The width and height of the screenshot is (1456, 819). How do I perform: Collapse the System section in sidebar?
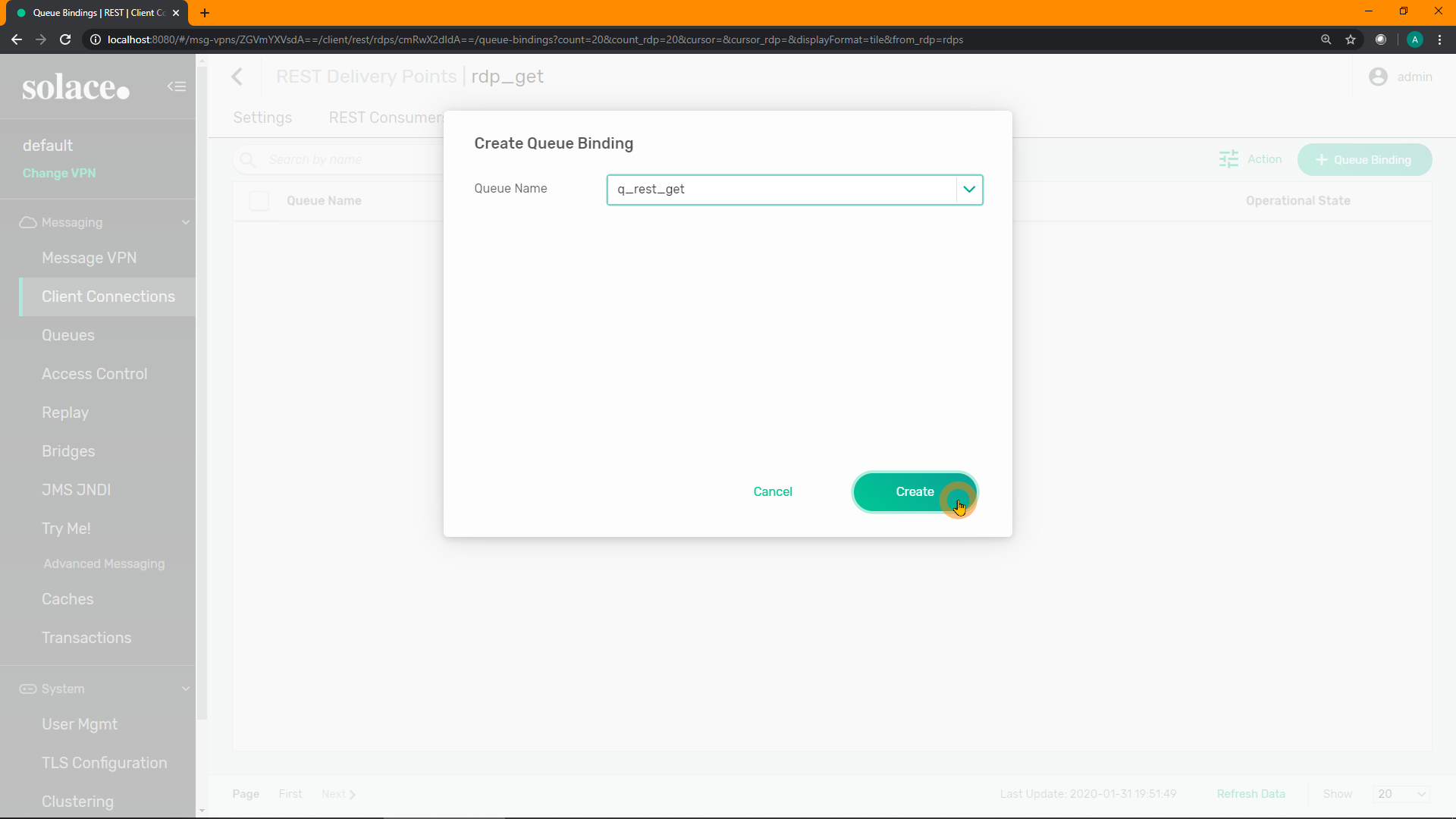186,689
